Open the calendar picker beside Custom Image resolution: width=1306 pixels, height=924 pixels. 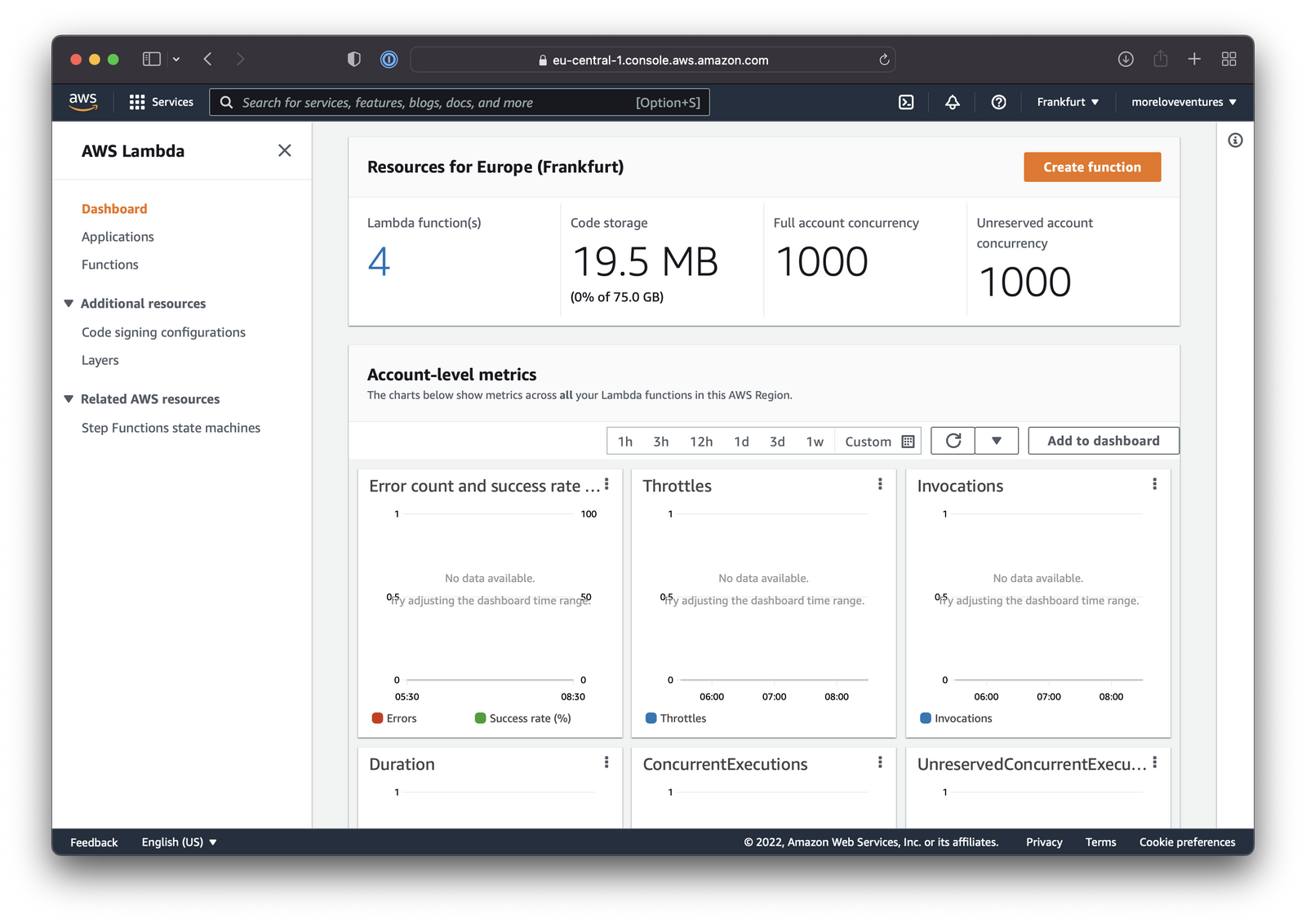pyautogui.click(x=908, y=441)
